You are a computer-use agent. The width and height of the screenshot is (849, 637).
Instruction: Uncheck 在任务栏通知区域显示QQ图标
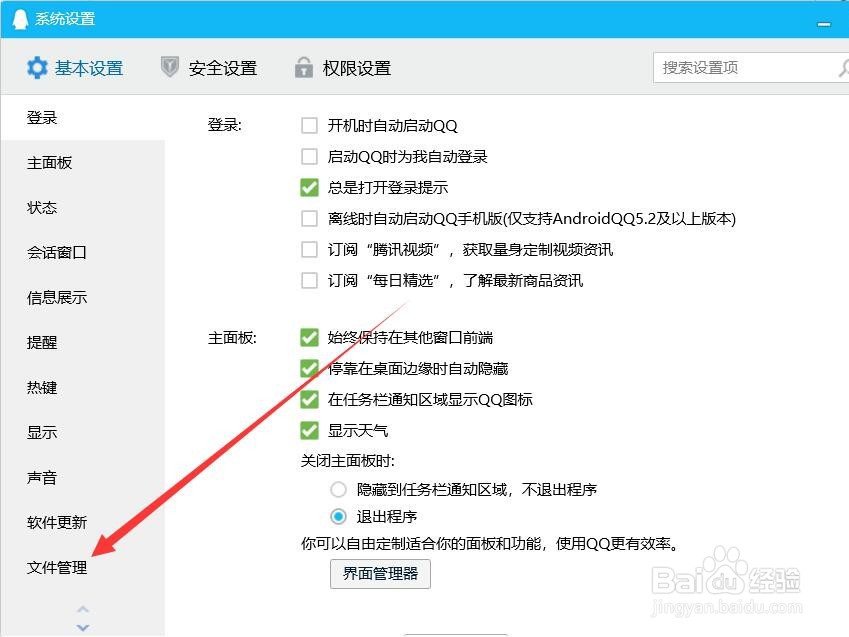point(309,400)
